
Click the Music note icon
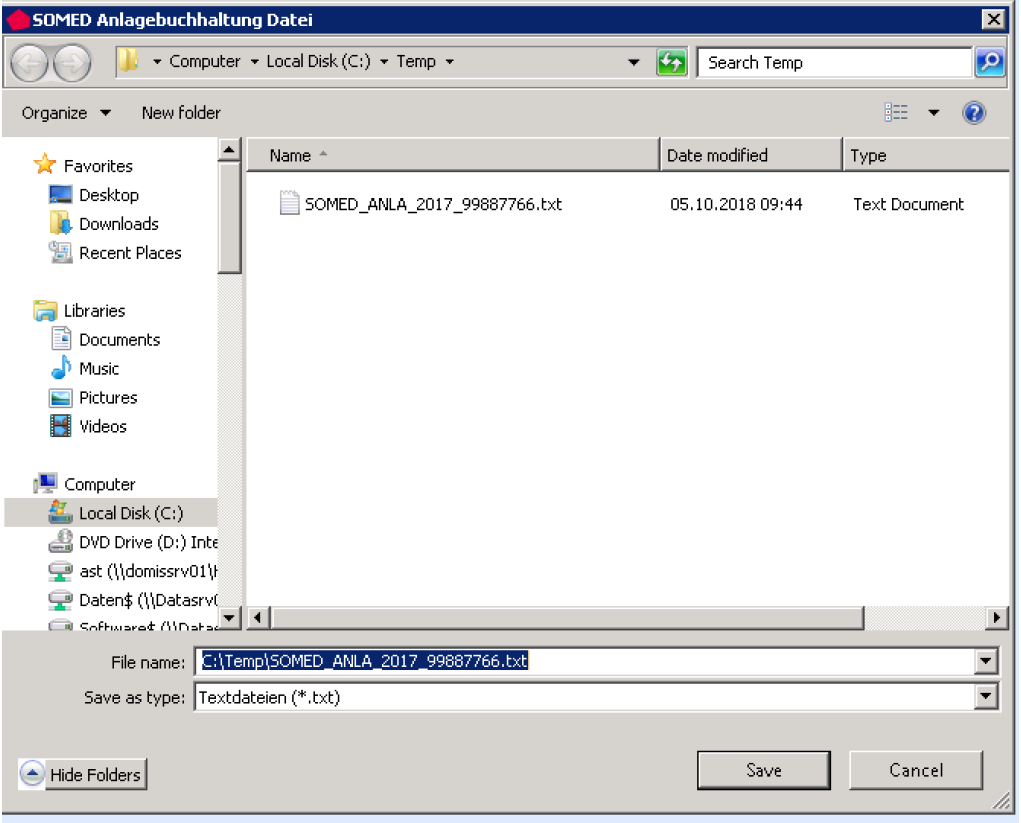click(61, 367)
